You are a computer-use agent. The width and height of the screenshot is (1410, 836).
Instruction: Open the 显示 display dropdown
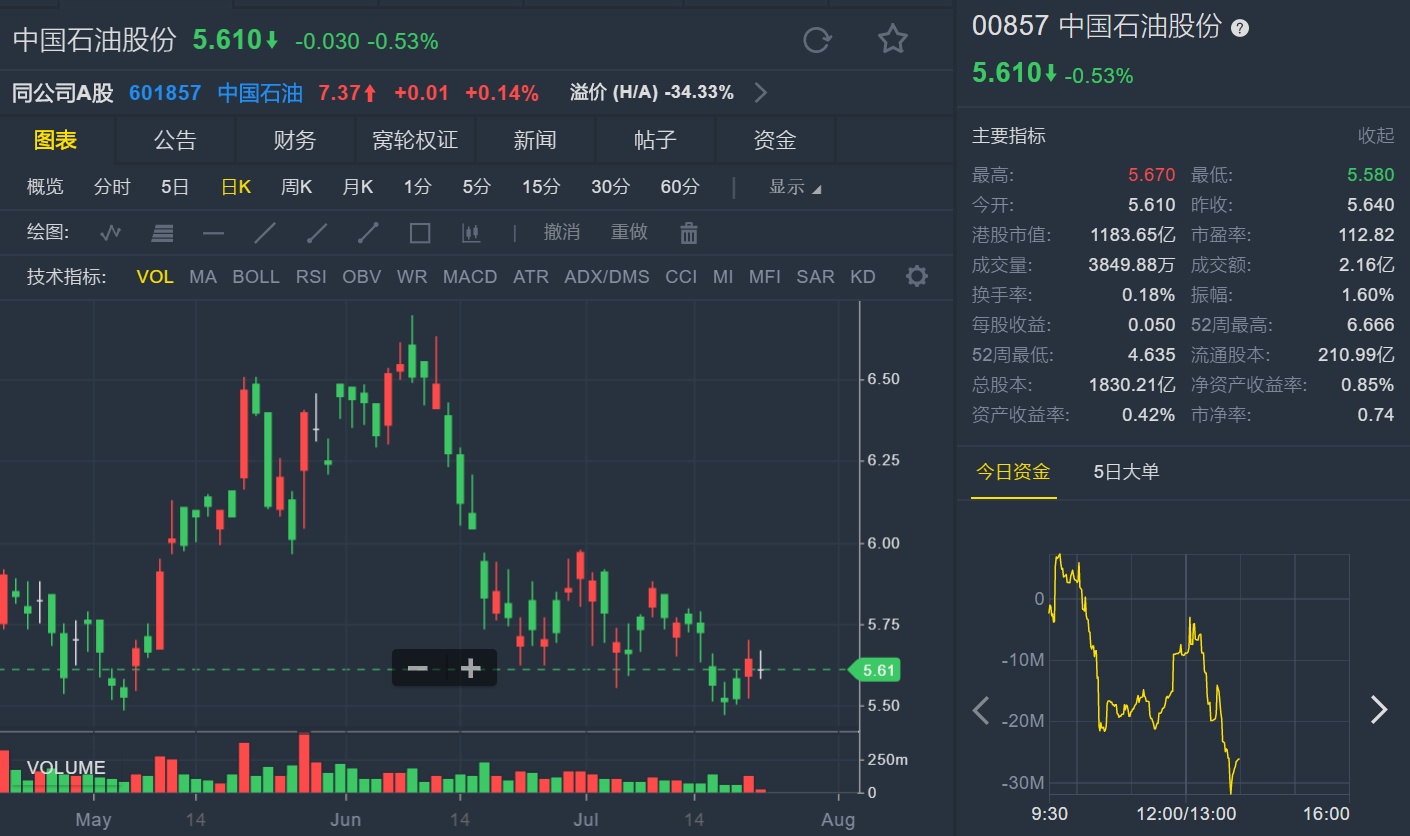pyautogui.click(x=795, y=187)
